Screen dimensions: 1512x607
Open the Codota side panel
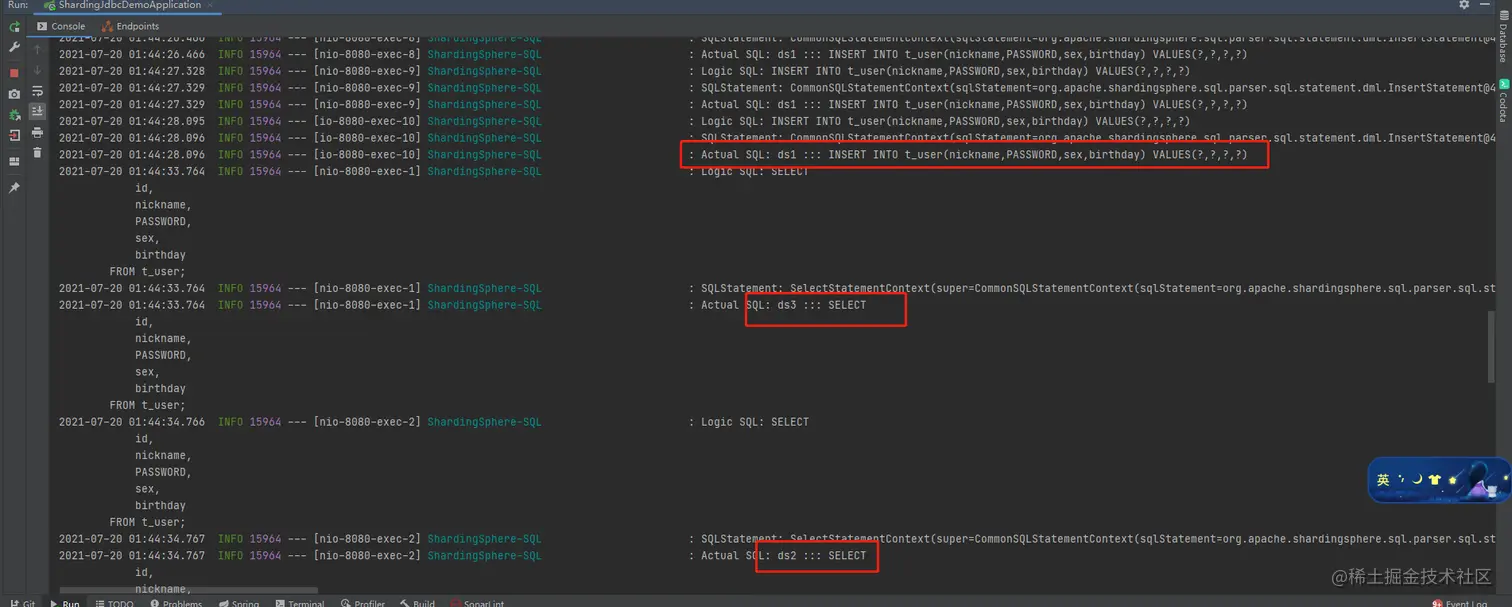pyautogui.click(x=1502, y=103)
